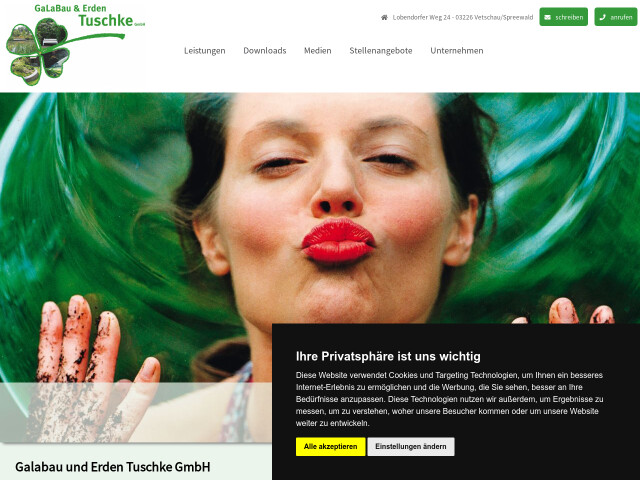The height and width of the screenshot is (480, 640).
Task: Open the Stellenangebote page
Action: click(381, 51)
